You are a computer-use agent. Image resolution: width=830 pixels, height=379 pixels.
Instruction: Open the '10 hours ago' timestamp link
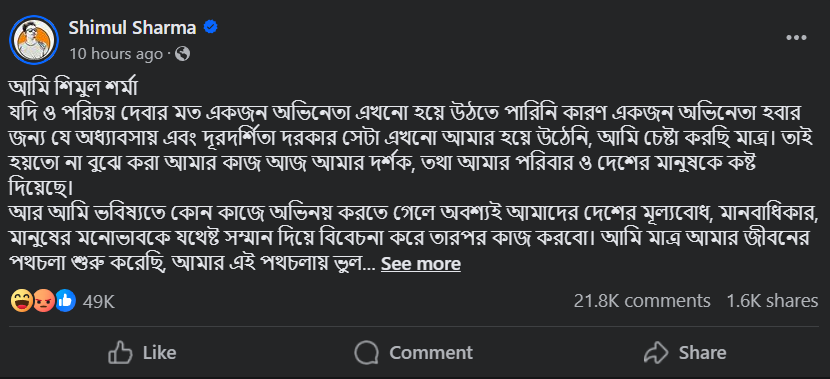click(x=116, y=54)
